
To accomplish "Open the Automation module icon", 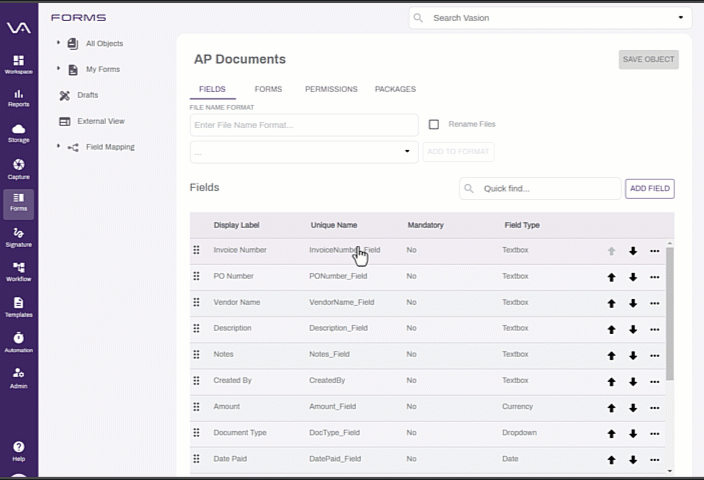I will point(18,342).
